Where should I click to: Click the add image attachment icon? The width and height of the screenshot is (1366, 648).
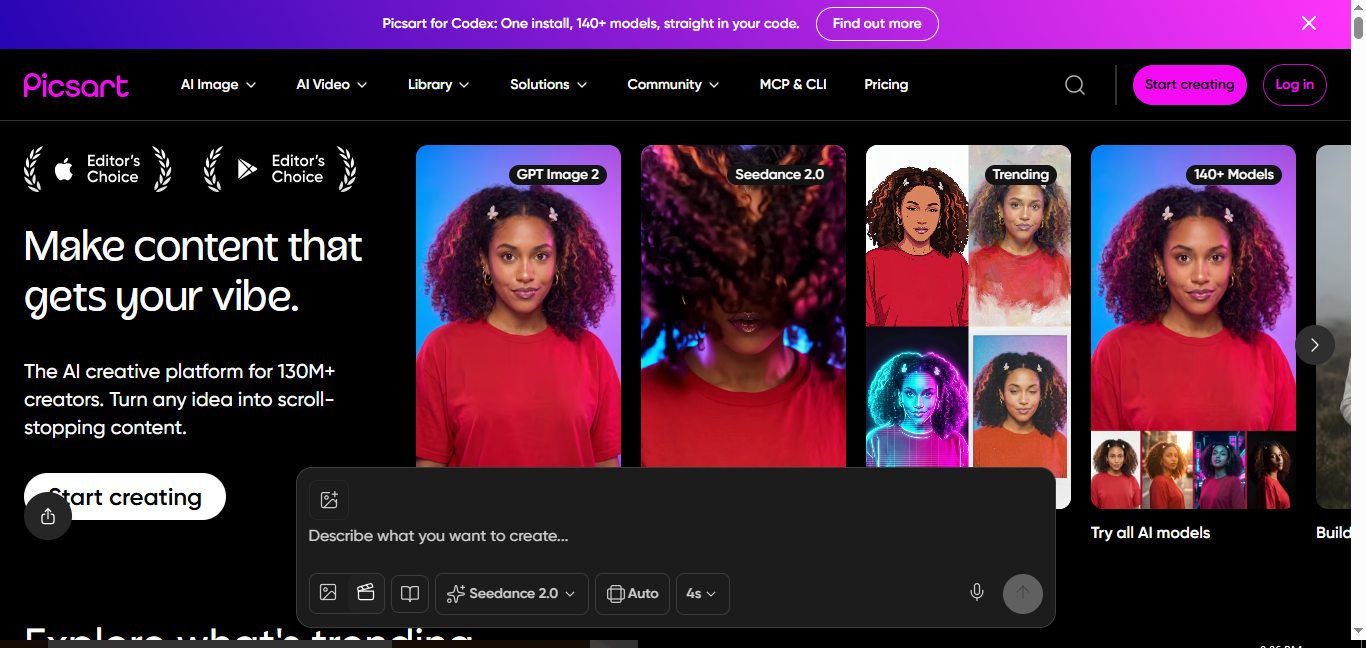328,500
